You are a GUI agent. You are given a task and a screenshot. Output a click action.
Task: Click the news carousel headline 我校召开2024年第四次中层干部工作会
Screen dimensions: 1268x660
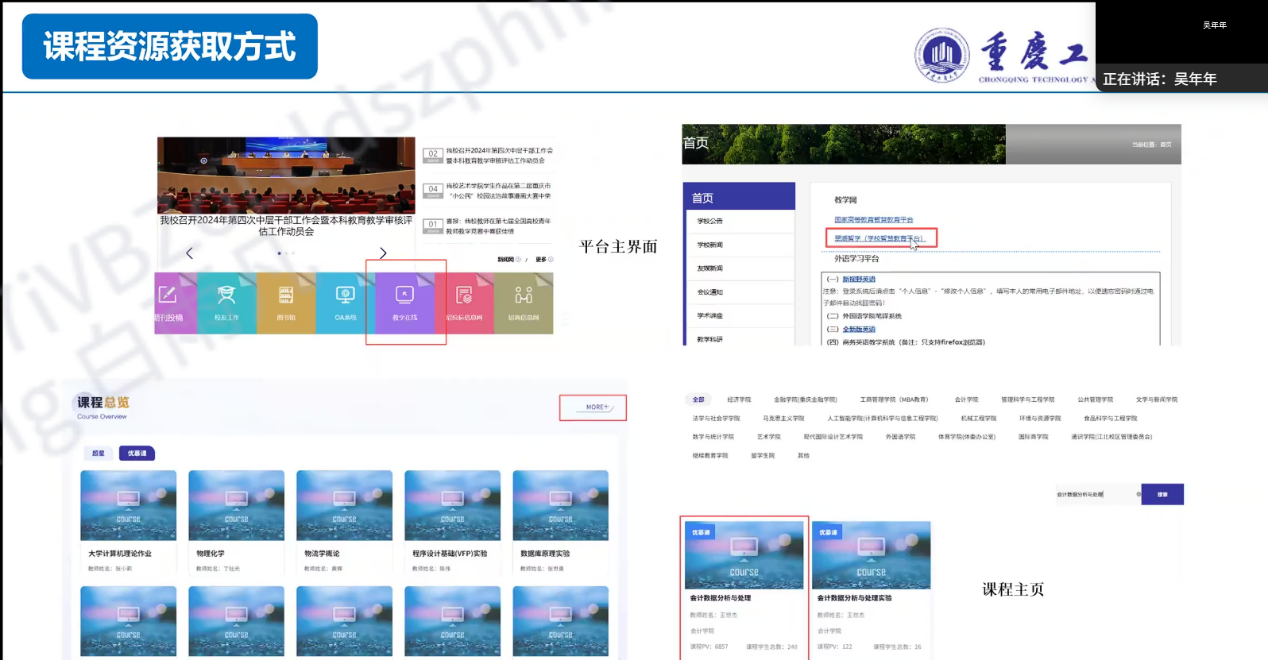[286, 226]
